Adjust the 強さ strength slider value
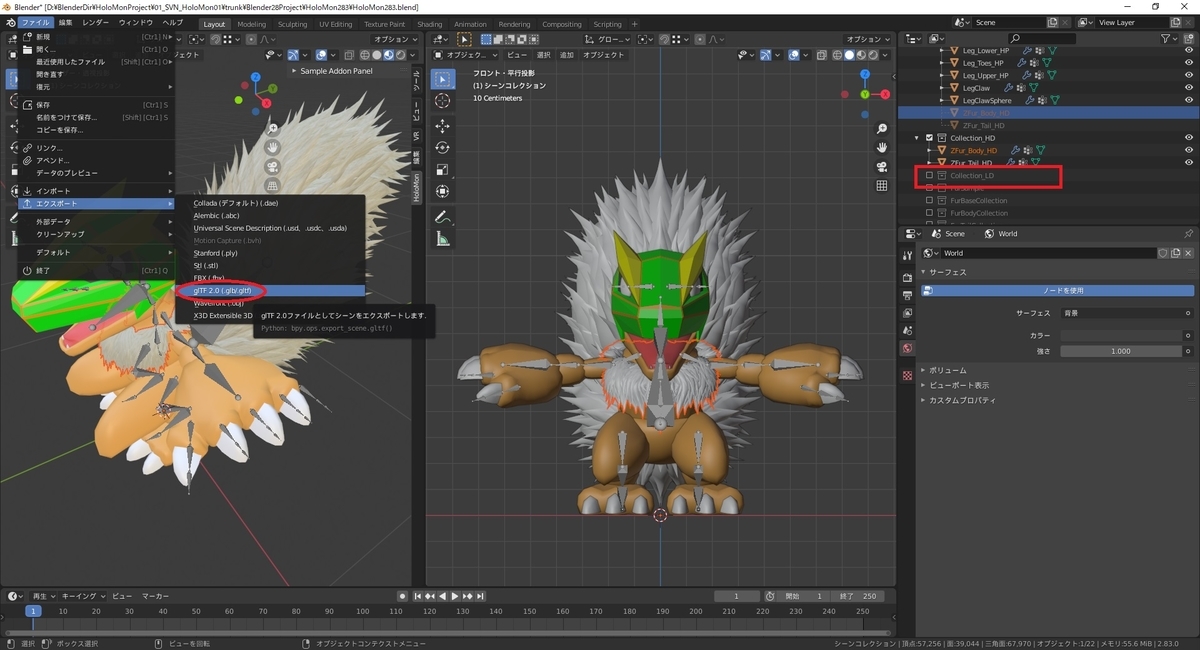The width and height of the screenshot is (1200, 650). click(1120, 352)
